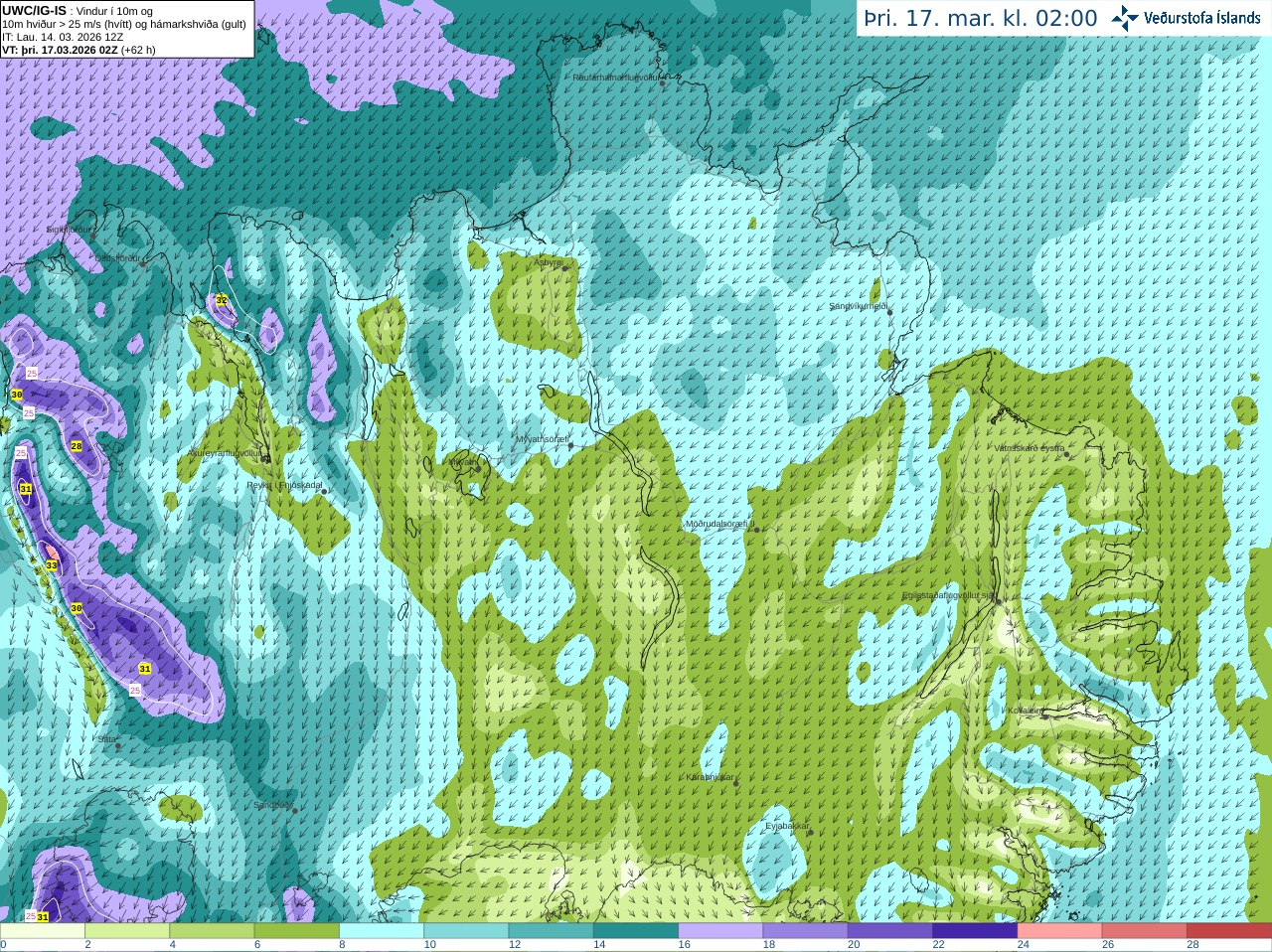
Task: Click the '10m hviður > 25 m/s' description line
Action: (124, 24)
